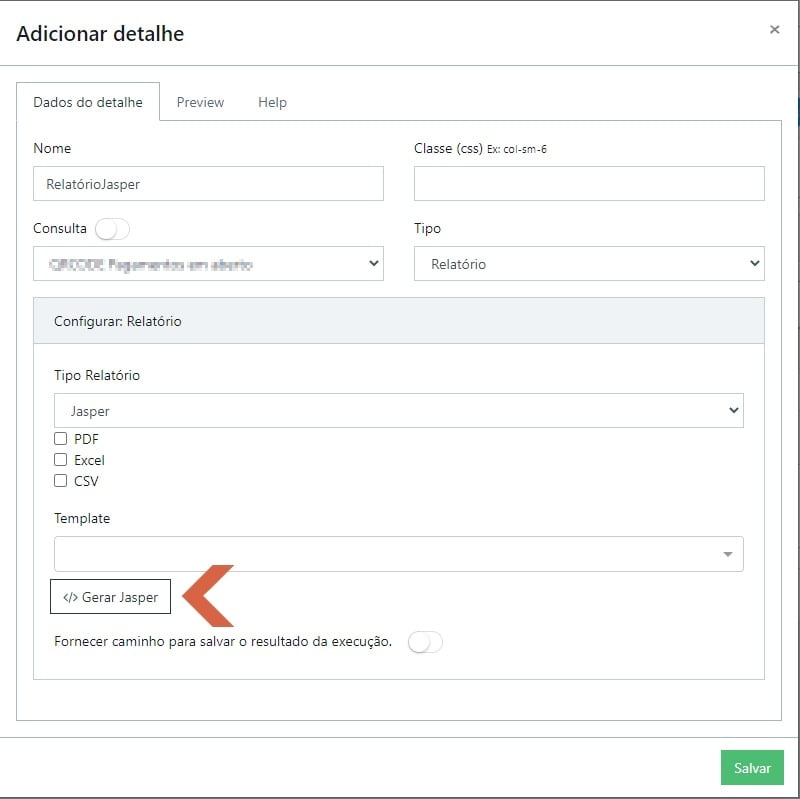Open the Consulta query dropdown

[x=208, y=264]
